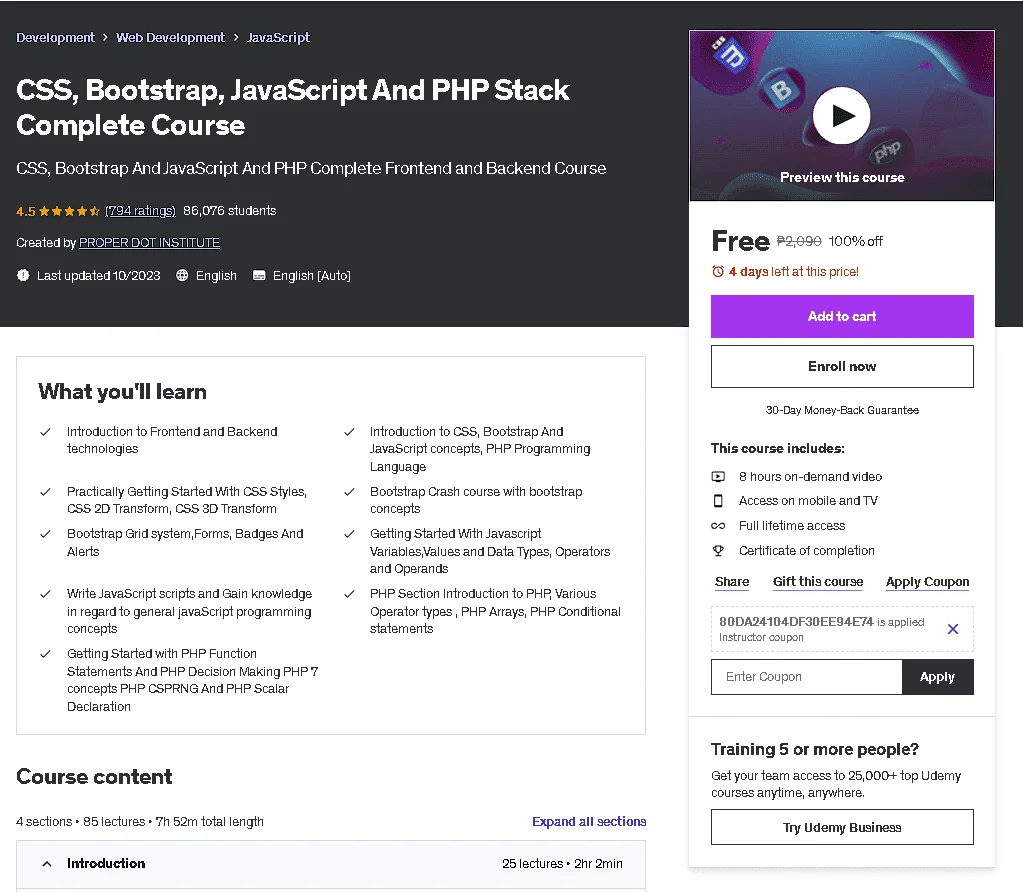Click the Enroll now button

coord(842,366)
